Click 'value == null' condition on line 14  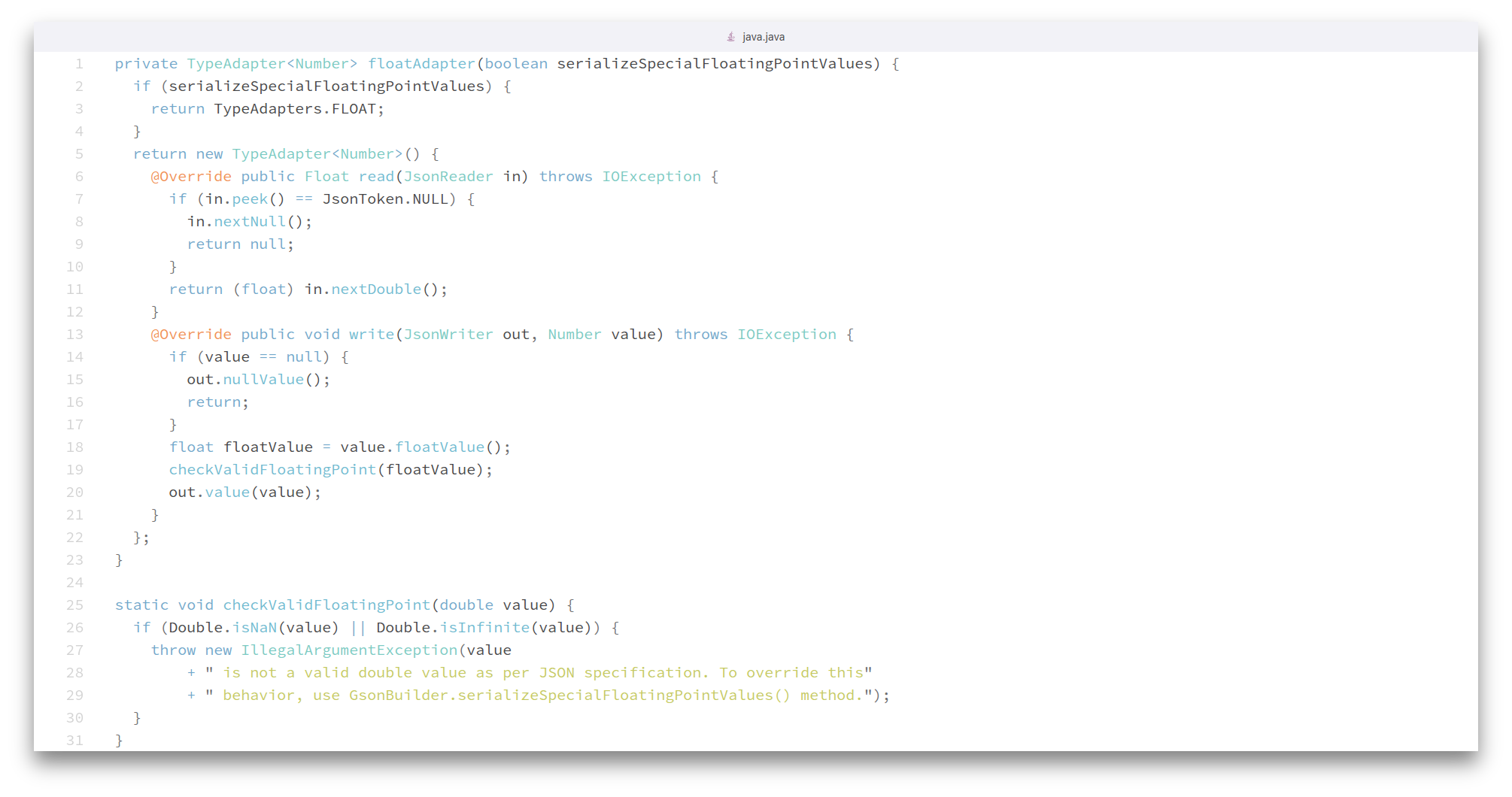click(263, 357)
